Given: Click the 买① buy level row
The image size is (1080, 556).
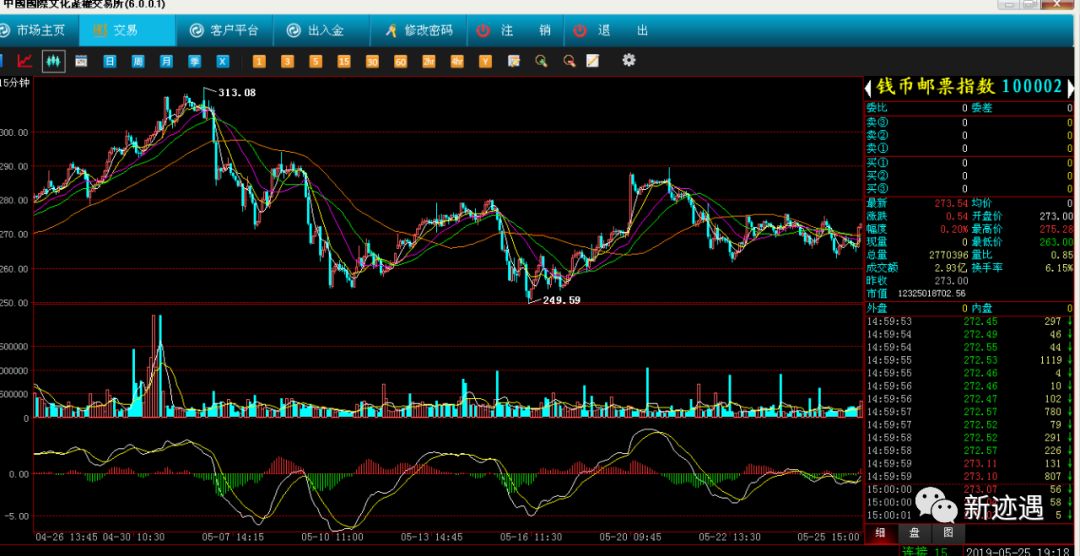Looking at the screenshot, I should [968, 163].
